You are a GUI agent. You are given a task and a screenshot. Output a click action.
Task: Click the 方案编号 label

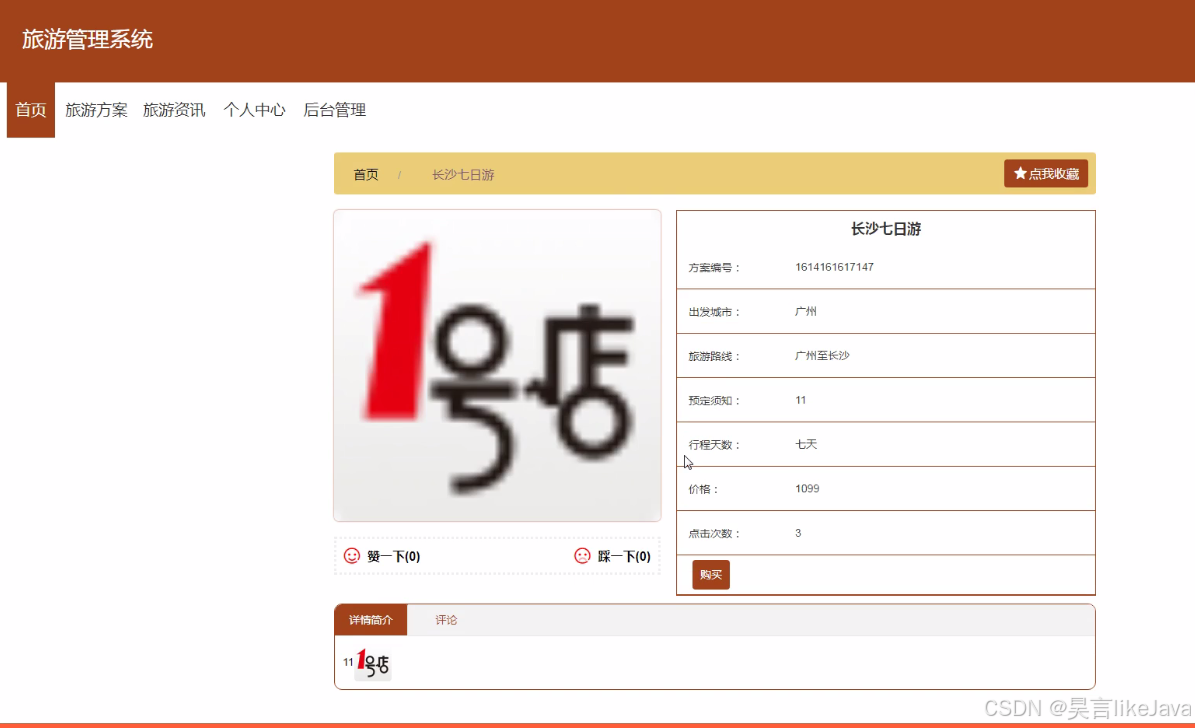click(x=713, y=268)
